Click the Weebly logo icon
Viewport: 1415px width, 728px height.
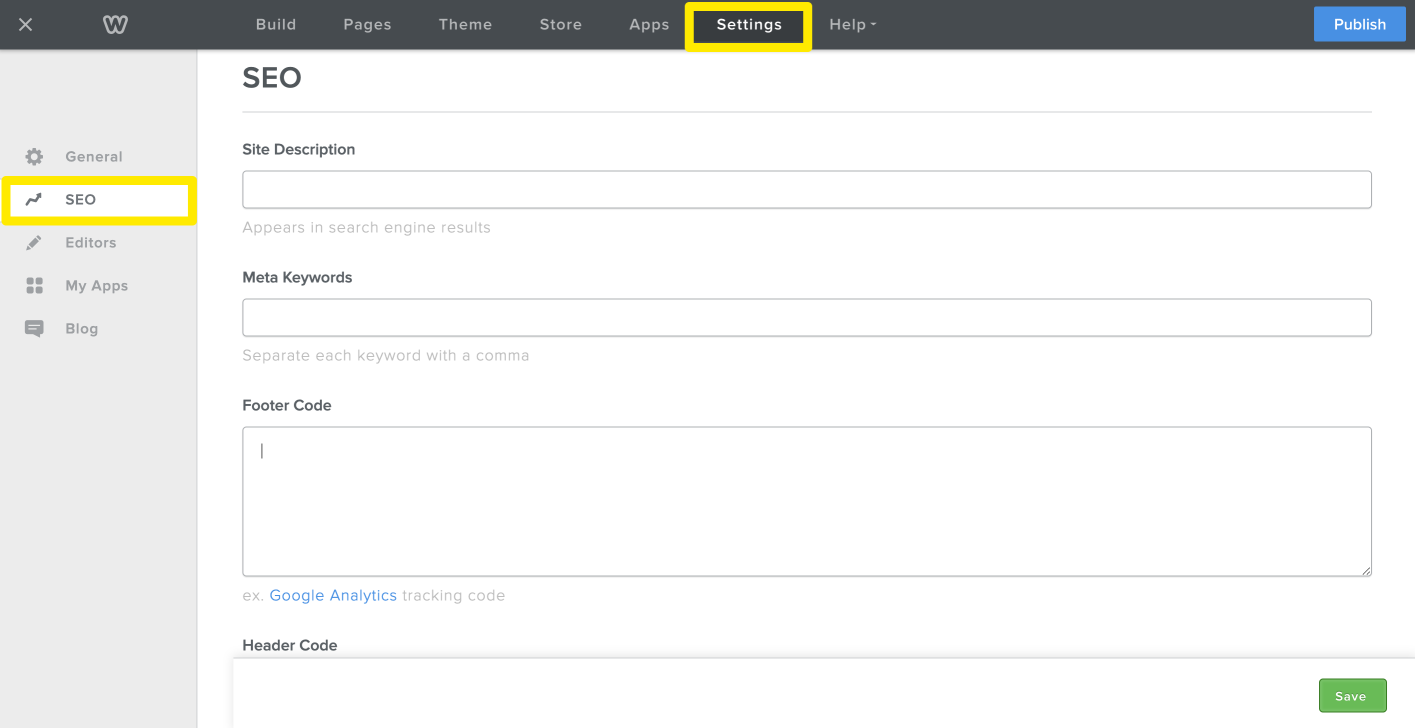(x=115, y=25)
